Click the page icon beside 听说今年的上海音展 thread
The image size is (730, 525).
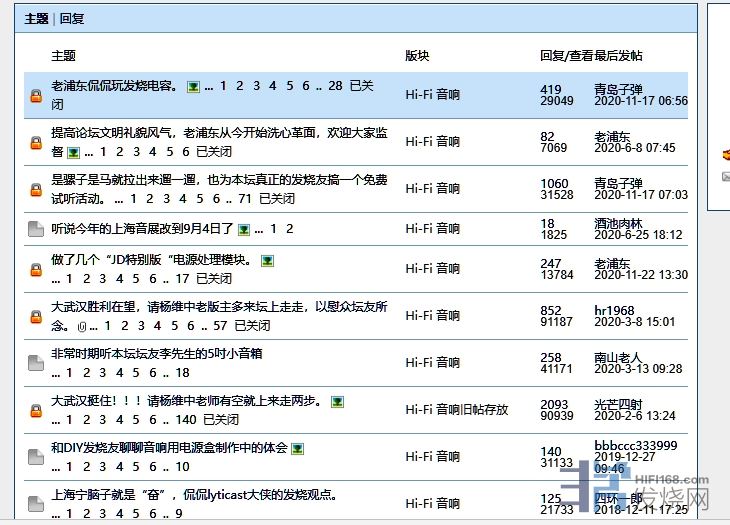pos(36,229)
